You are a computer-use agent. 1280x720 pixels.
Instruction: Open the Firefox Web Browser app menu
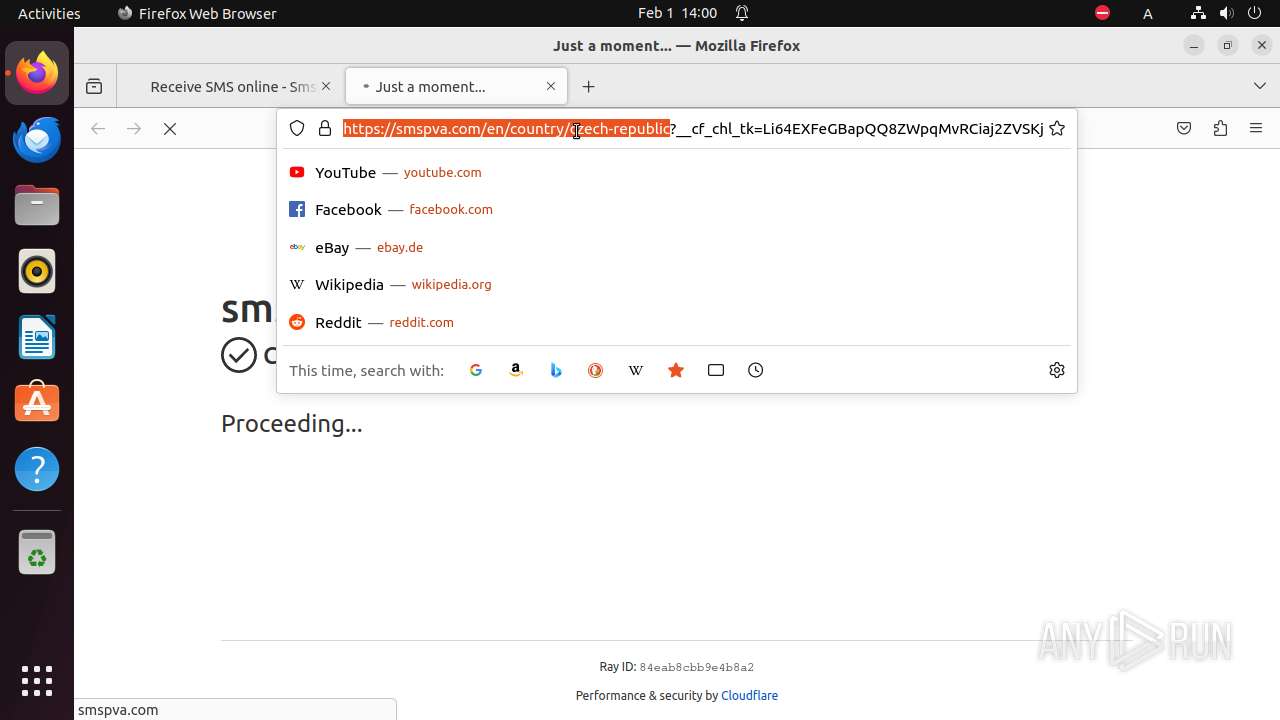197,13
